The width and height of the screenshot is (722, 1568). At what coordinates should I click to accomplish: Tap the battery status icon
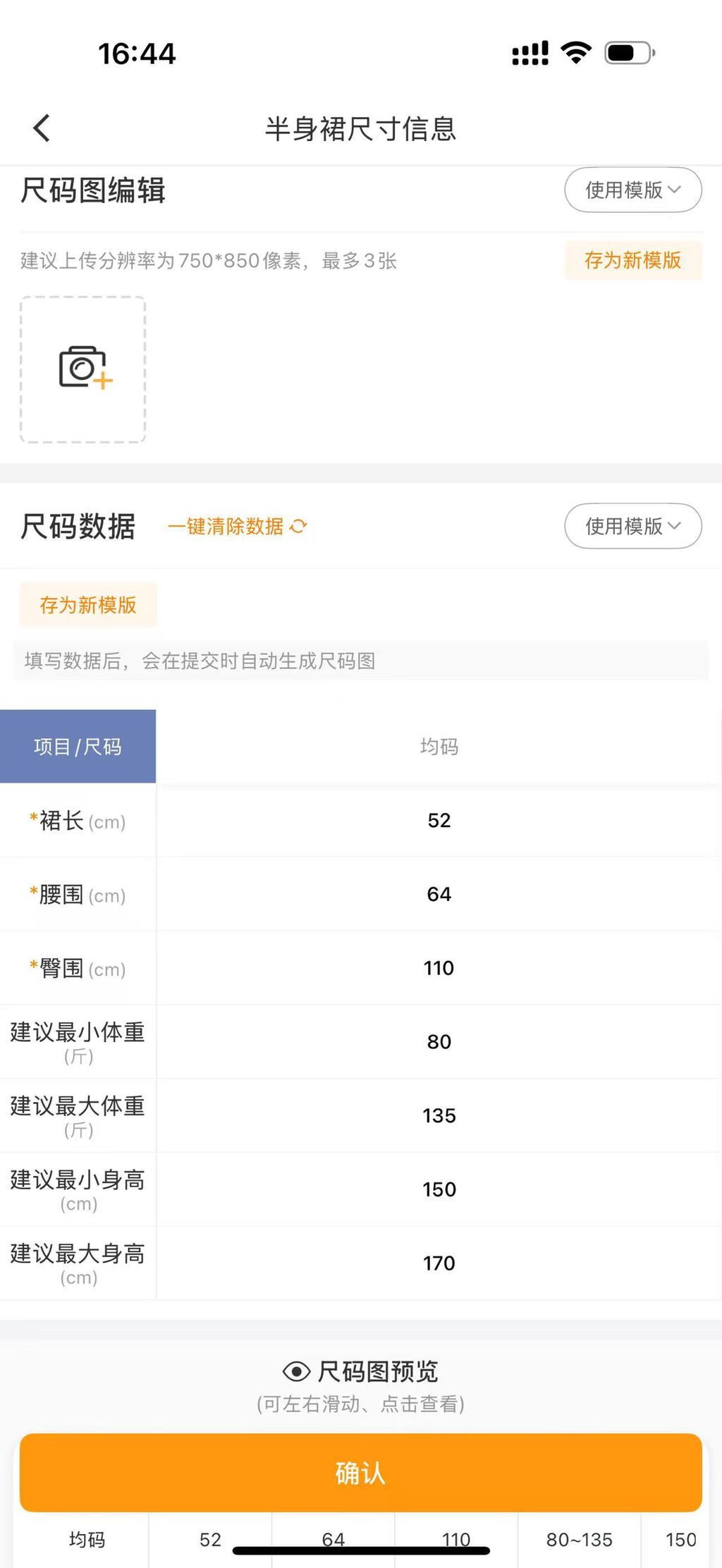(x=630, y=53)
